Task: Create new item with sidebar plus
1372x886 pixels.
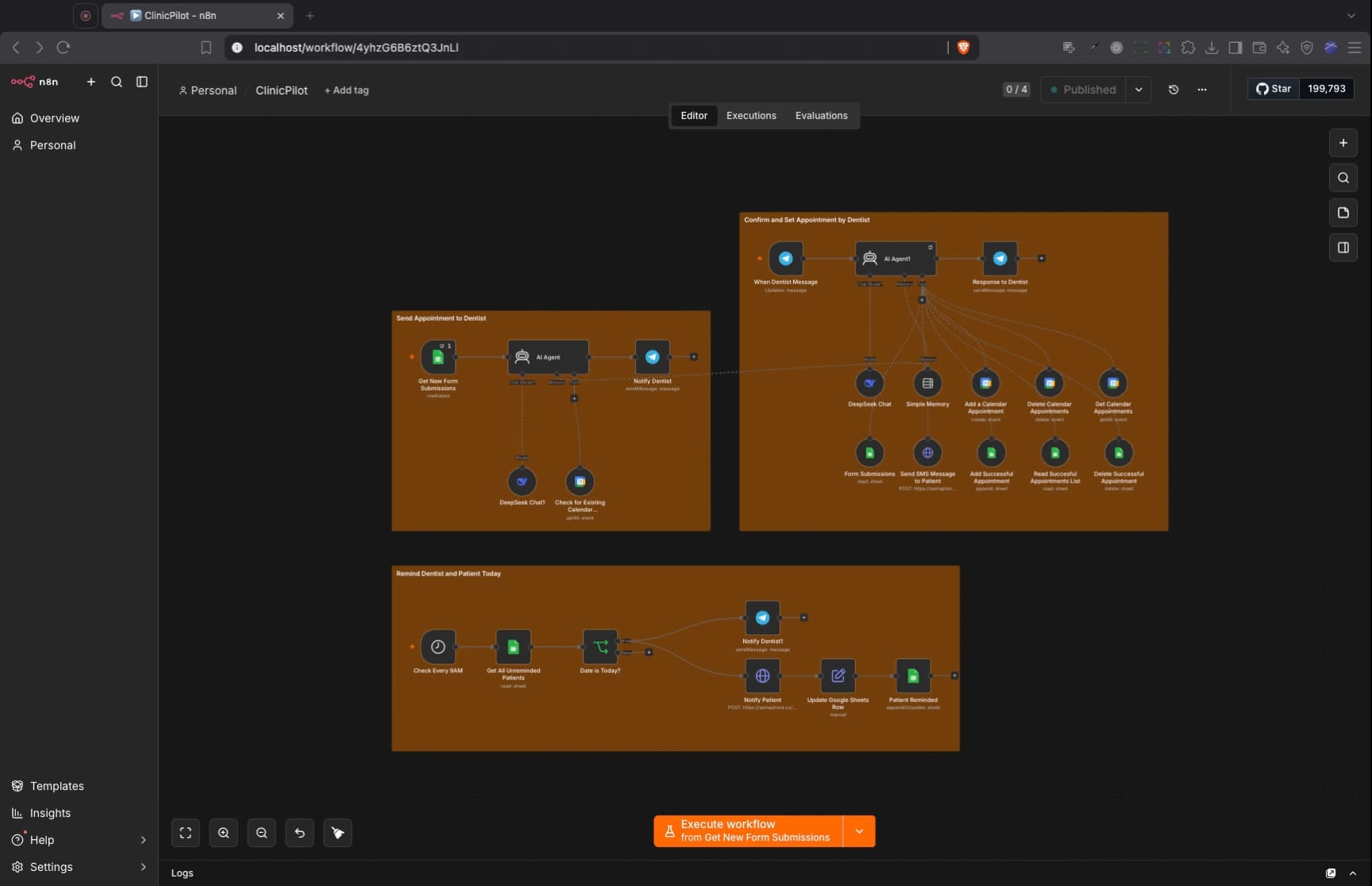Action: click(x=91, y=82)
